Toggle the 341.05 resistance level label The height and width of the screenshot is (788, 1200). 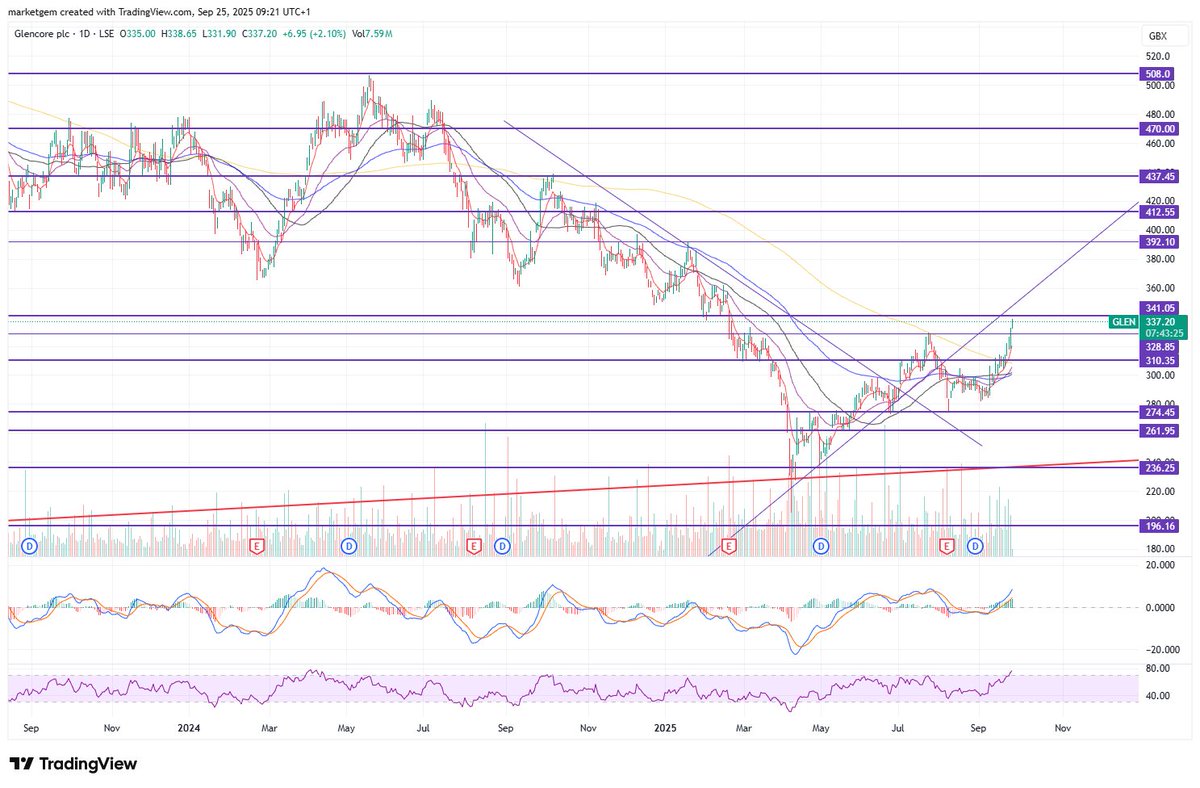pyautogui.click(x=1160, y=308)
